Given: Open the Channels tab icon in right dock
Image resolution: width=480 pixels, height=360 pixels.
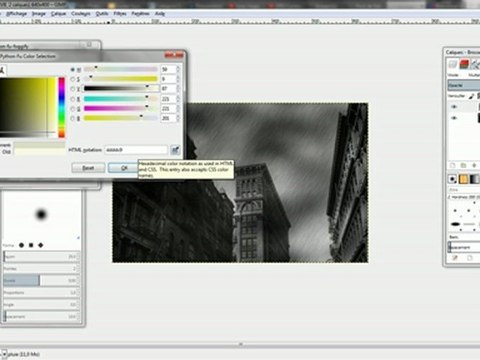Looking at the screenshot, I should (x=464, y=64).
